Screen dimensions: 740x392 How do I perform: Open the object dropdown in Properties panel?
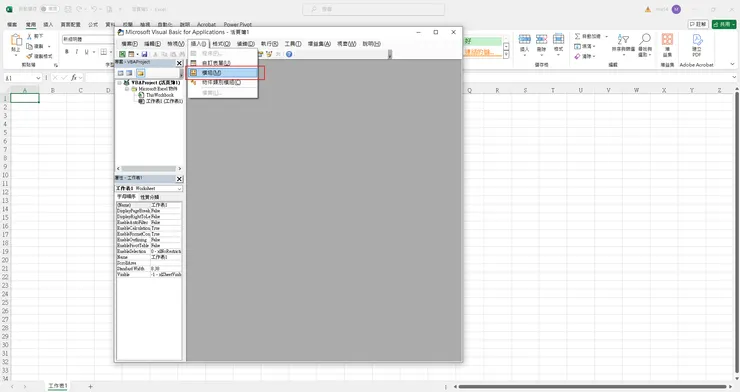pos(179,189)
